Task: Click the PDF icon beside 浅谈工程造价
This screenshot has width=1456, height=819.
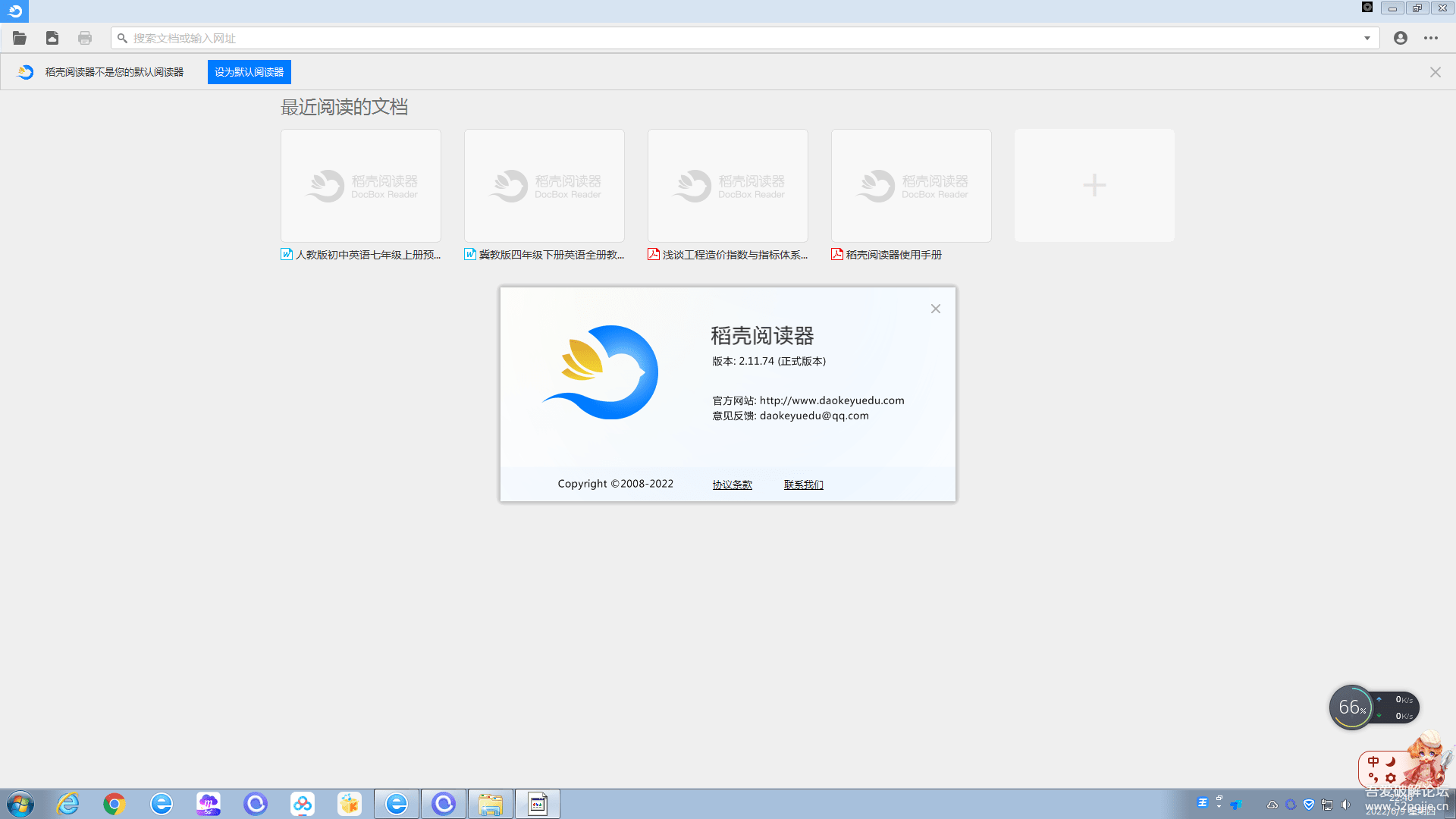Action: coord(654,255)
